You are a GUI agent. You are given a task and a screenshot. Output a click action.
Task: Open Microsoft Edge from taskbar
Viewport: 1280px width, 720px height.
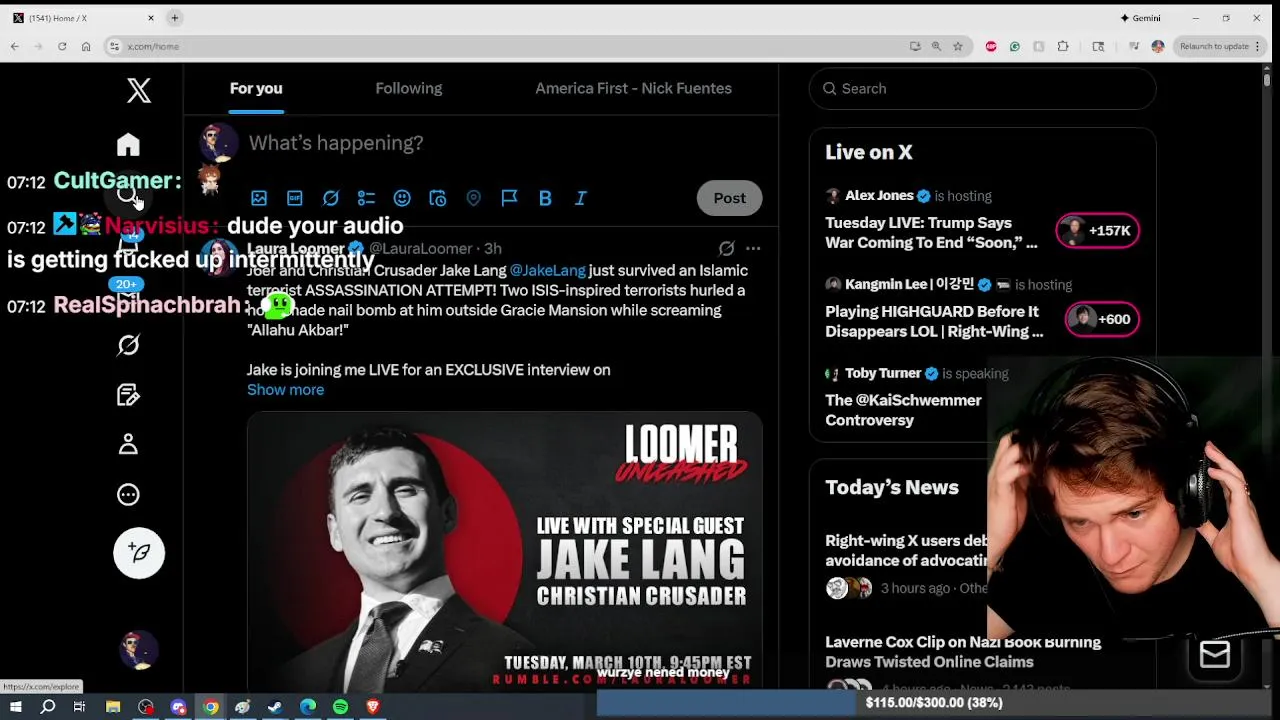coord(308,707)
